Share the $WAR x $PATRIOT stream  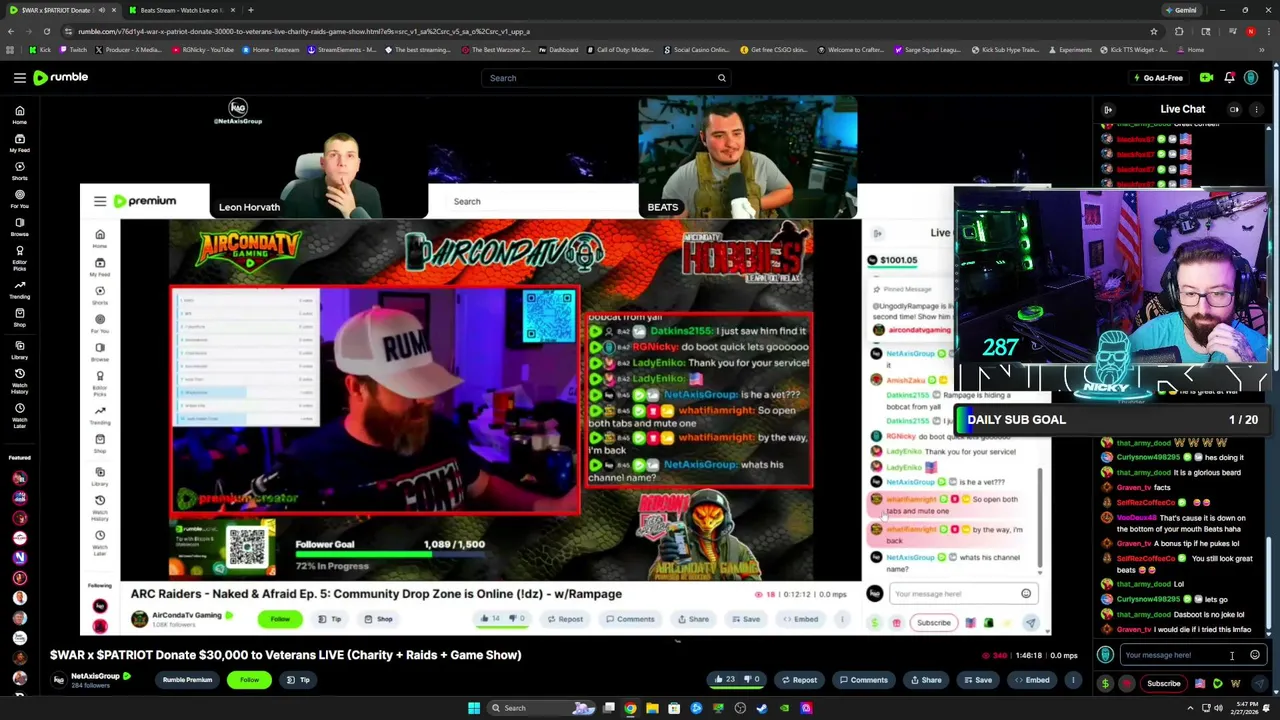click(x=925, y=680)
